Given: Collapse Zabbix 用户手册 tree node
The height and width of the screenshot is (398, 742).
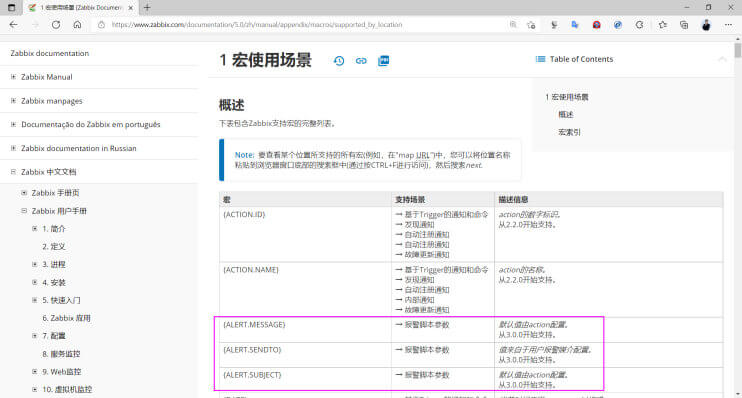Looking at the screenshot, I should [x=24, y=211].
